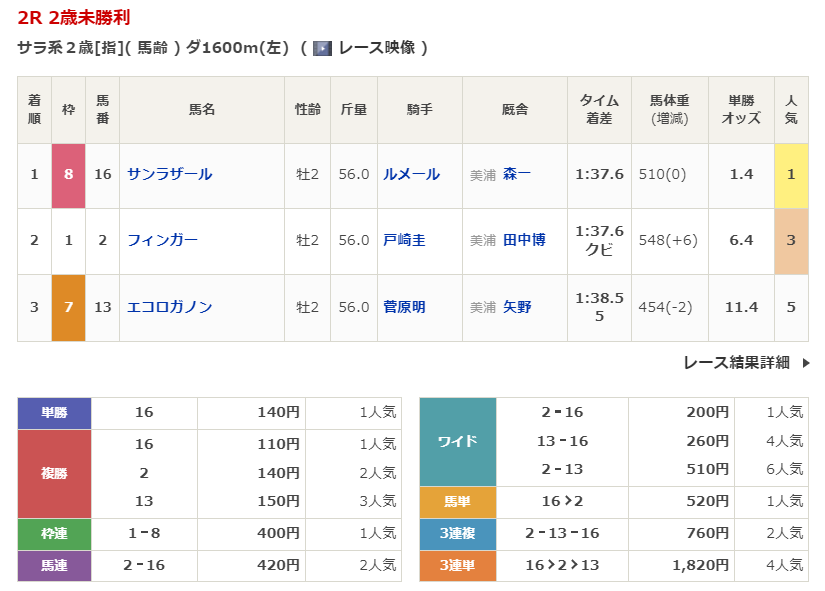Open the レース結果詳細 link
Viewport: 825px width, 591px height.
coord(736,363)
